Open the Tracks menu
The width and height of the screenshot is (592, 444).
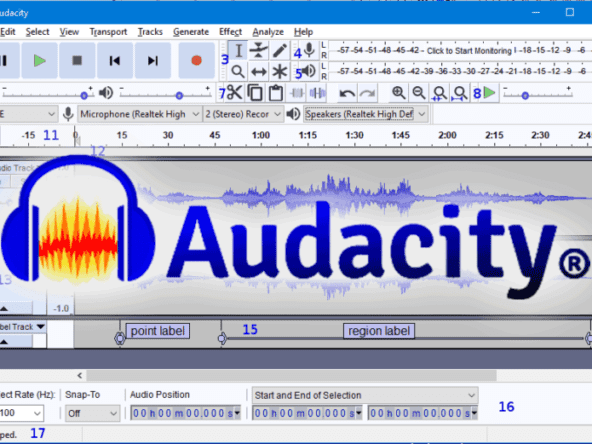[x=150, y=32]
